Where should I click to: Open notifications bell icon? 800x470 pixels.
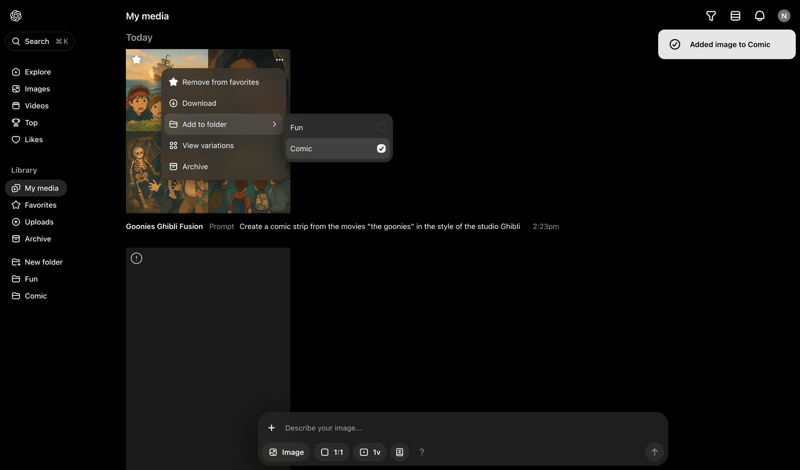[x=760, y=16]
